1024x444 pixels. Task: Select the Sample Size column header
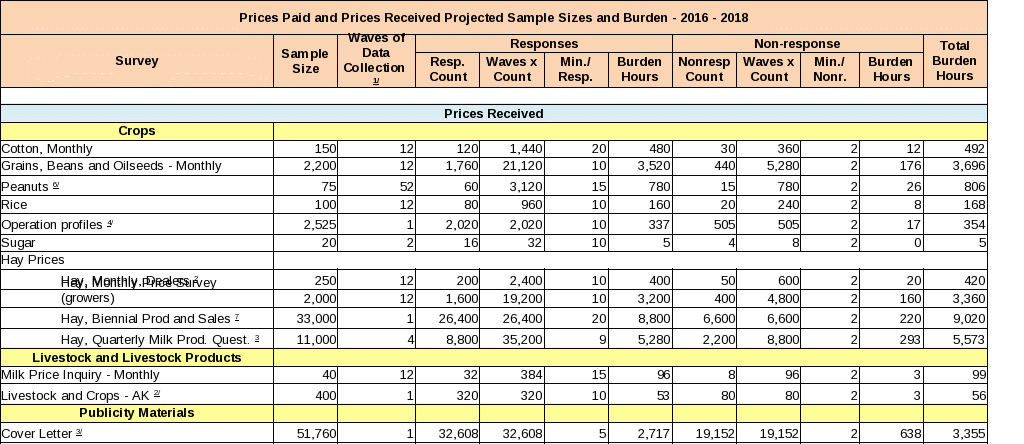[305, 61]
